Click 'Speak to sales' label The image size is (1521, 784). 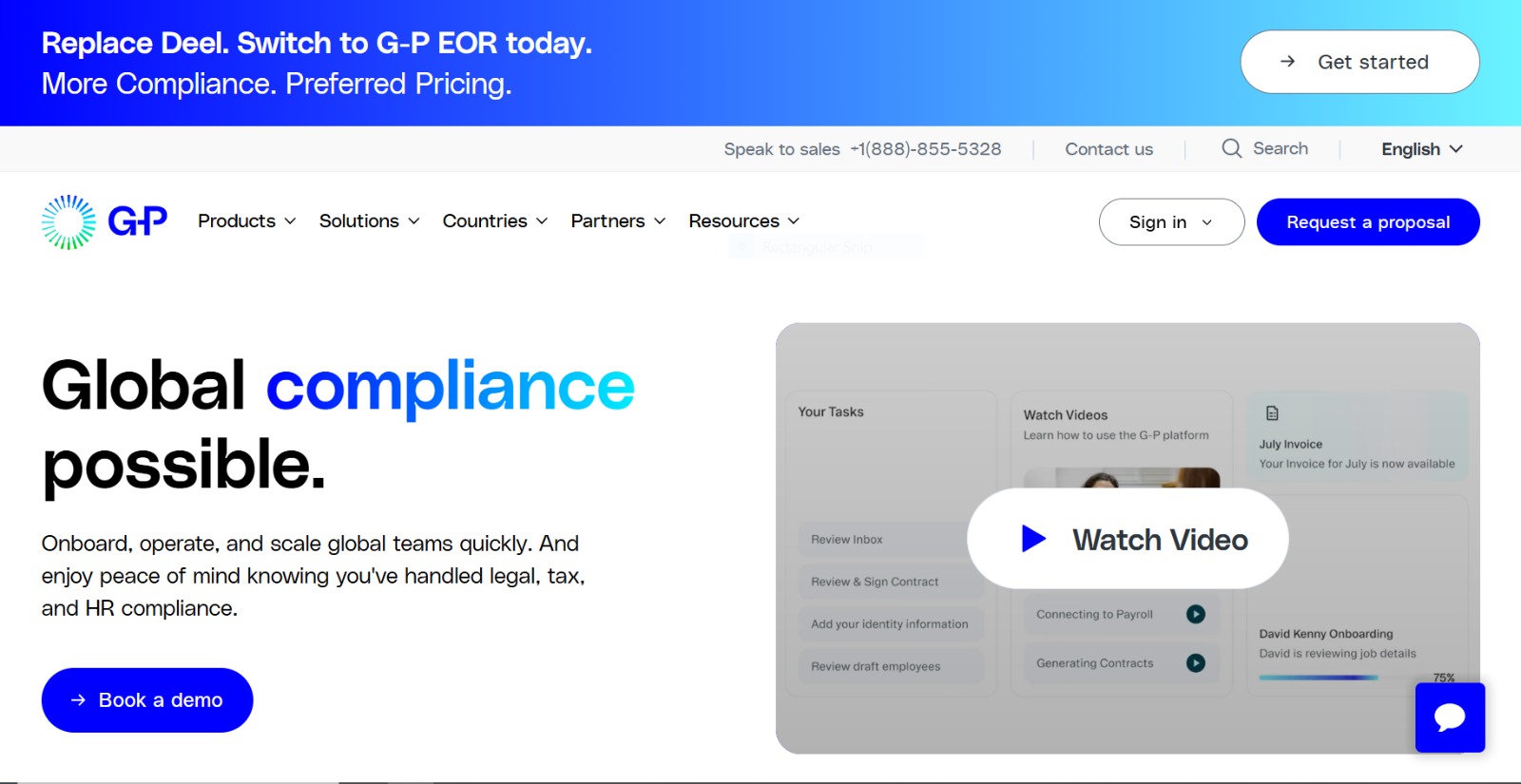[x=781, y=149]
